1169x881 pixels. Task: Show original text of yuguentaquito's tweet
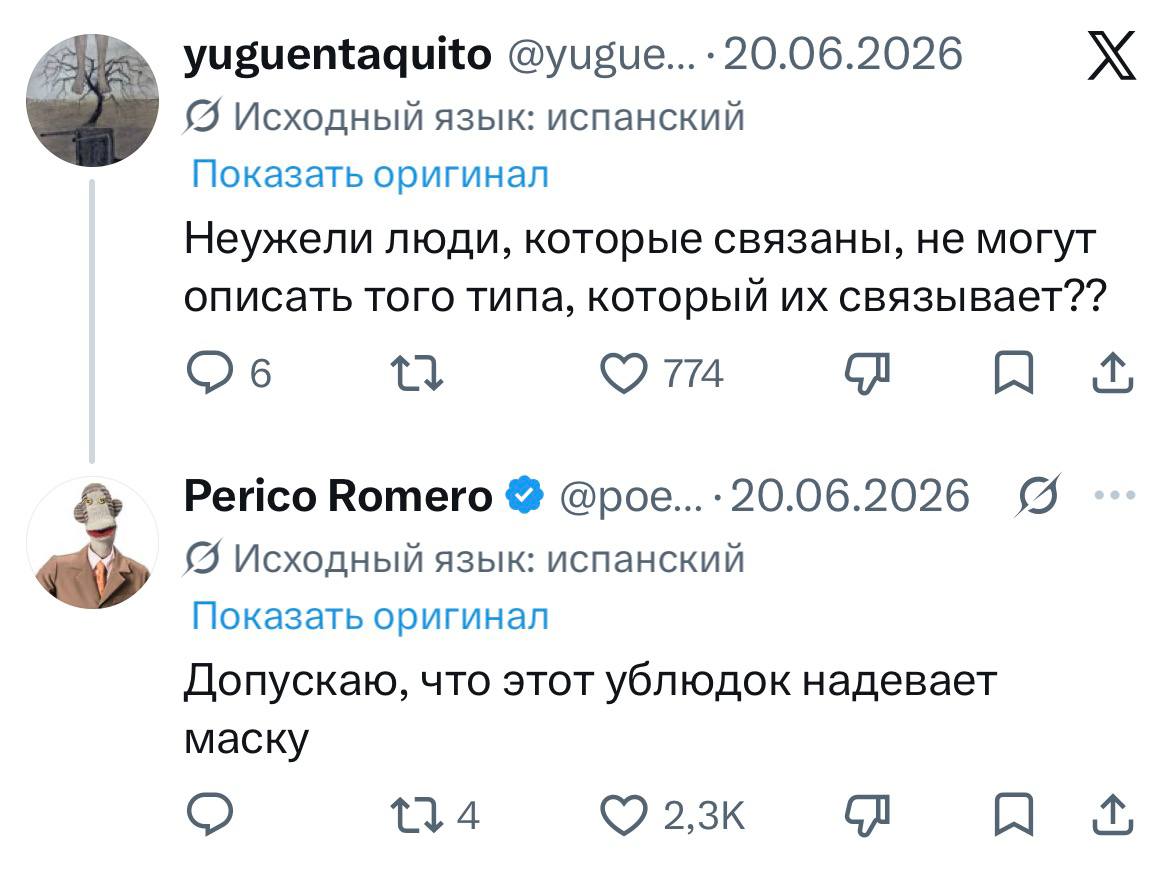[x=370, y=174]
